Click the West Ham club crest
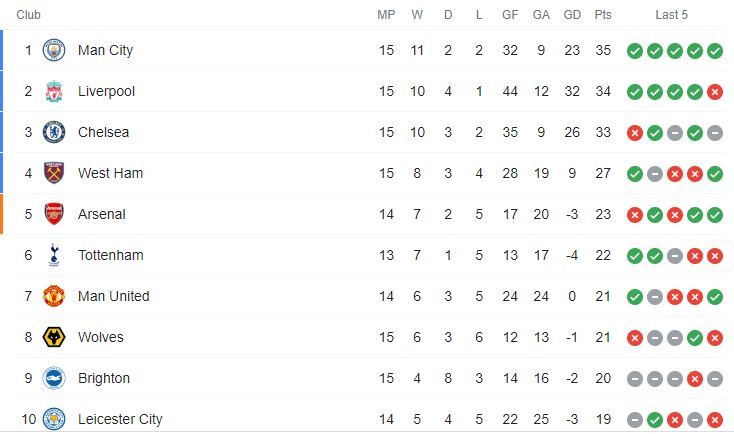Screen dimensions: 734x434 click(53, 173)
